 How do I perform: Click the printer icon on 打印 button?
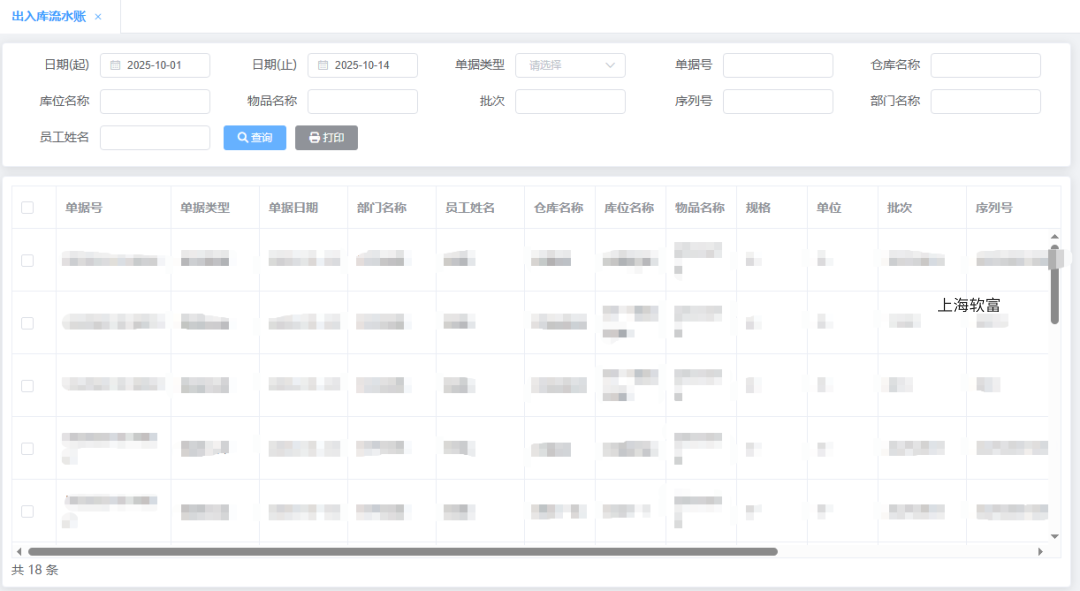314,138
